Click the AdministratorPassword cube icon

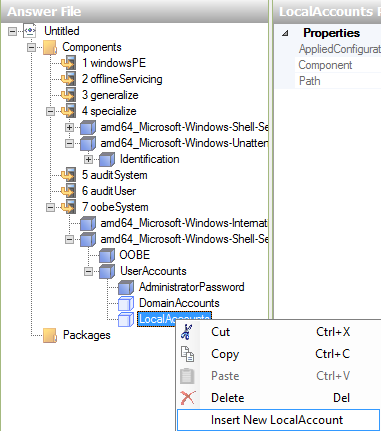coord(126,287)
